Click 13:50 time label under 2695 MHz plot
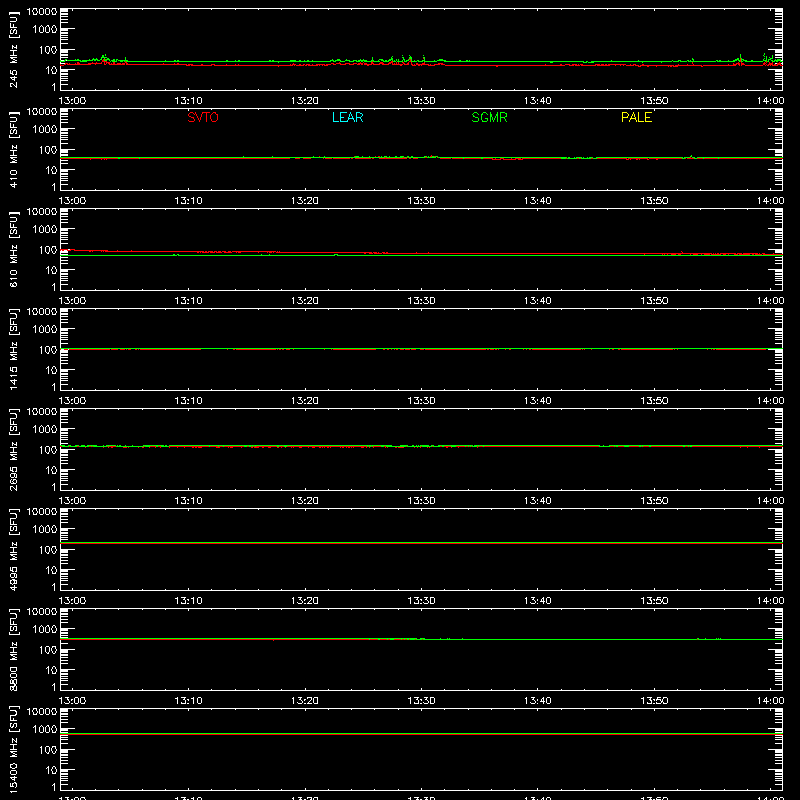Screen dimensions: 800x800 pyautogui.click(x=654, y=501)
